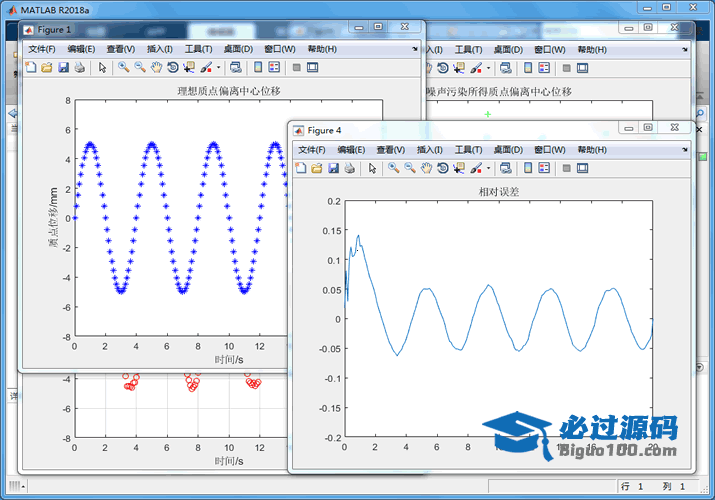Open 帮助(H) menu in Figure 4
This screenshot has width=715, height=500.
click(x=592, y=149)
